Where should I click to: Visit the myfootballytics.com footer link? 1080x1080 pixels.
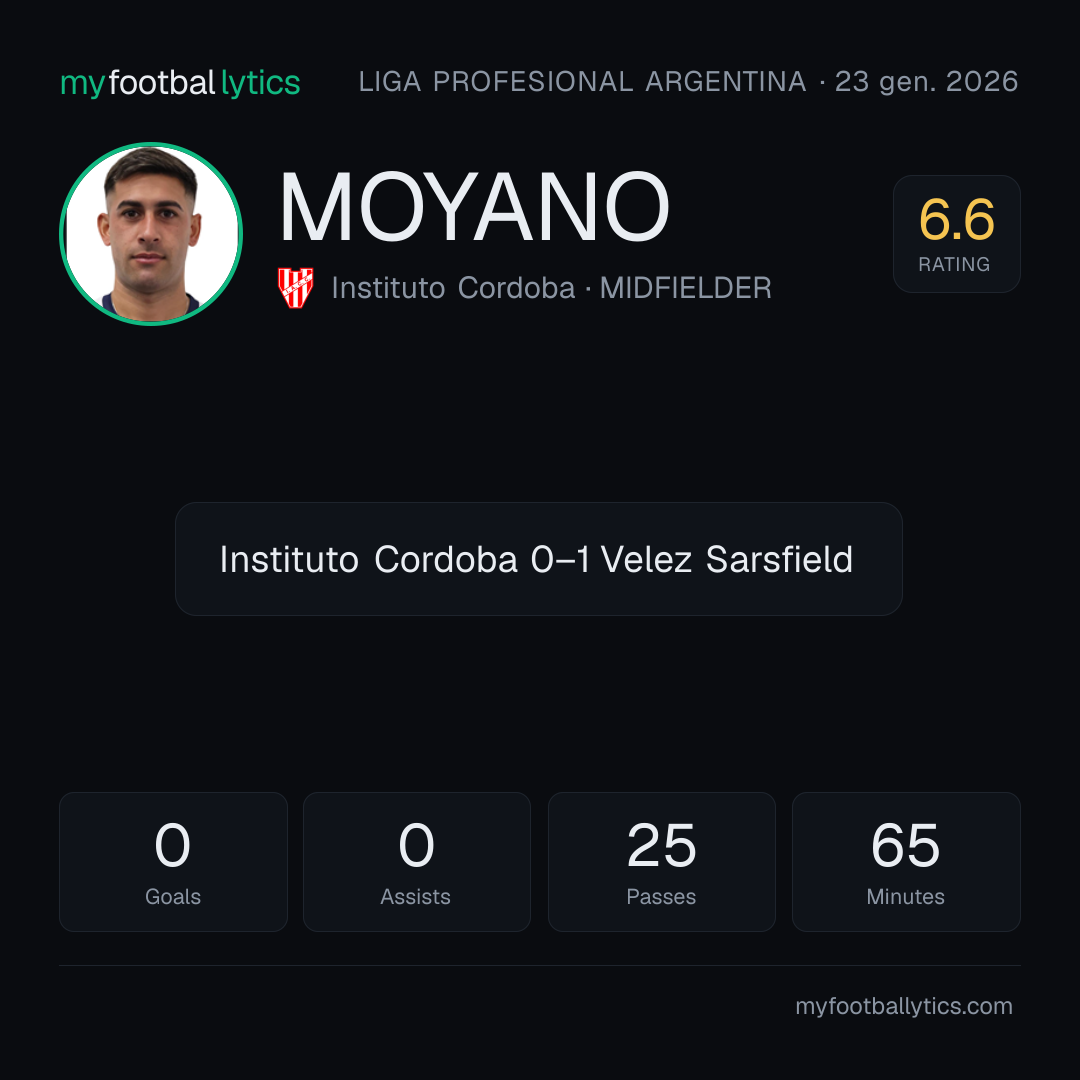click(x=904, y=1006)
